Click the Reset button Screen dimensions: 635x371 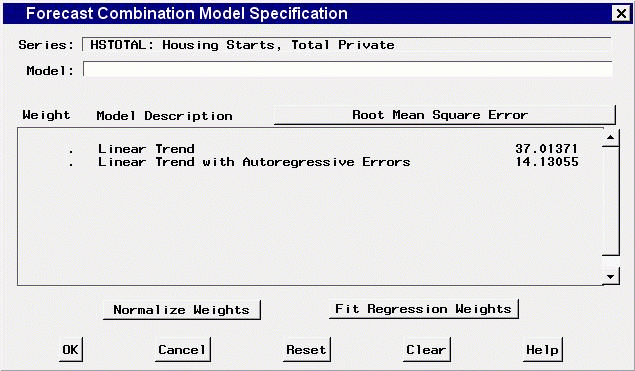point(306,349)
